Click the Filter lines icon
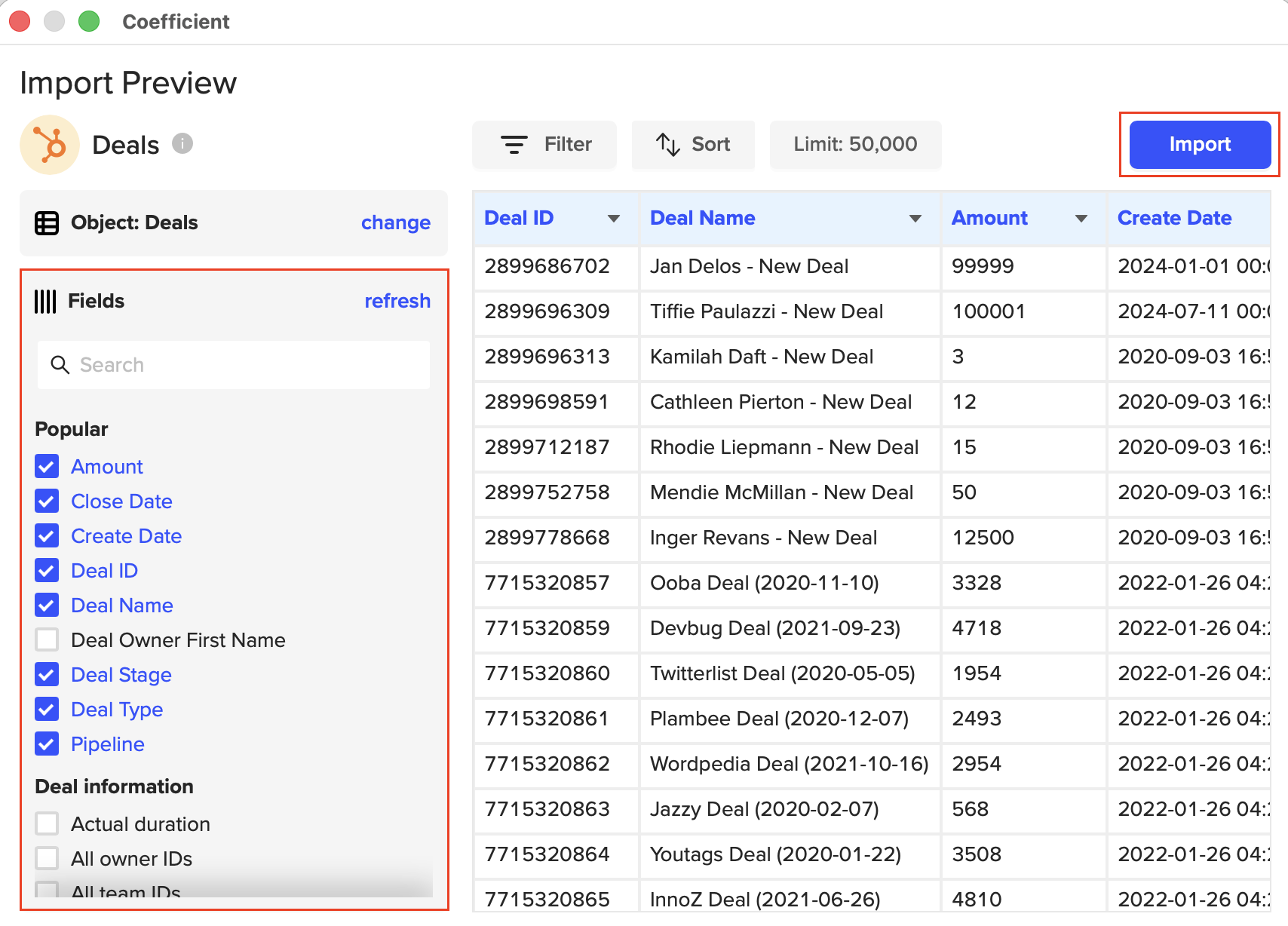 (x=514, y=145)
